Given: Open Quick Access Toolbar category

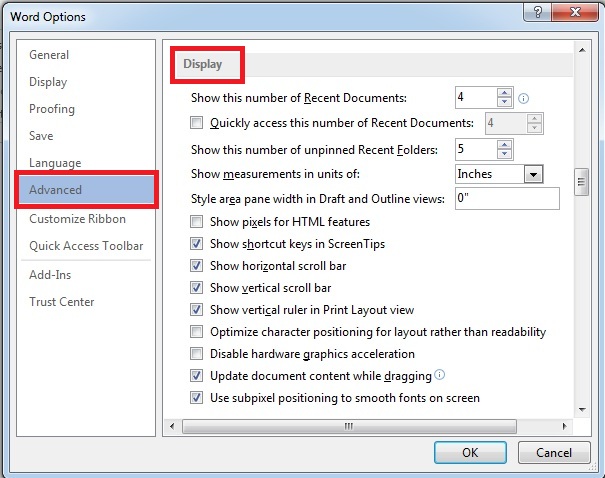Looking at the screenshot, I should [x=86, y=246].
